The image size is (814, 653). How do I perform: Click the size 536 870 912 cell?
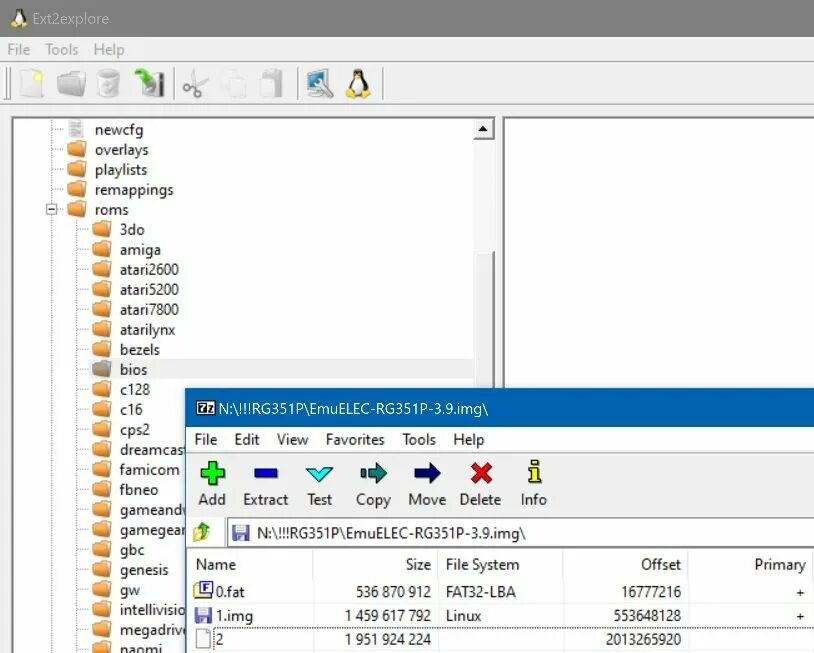(x=394, y=591)
